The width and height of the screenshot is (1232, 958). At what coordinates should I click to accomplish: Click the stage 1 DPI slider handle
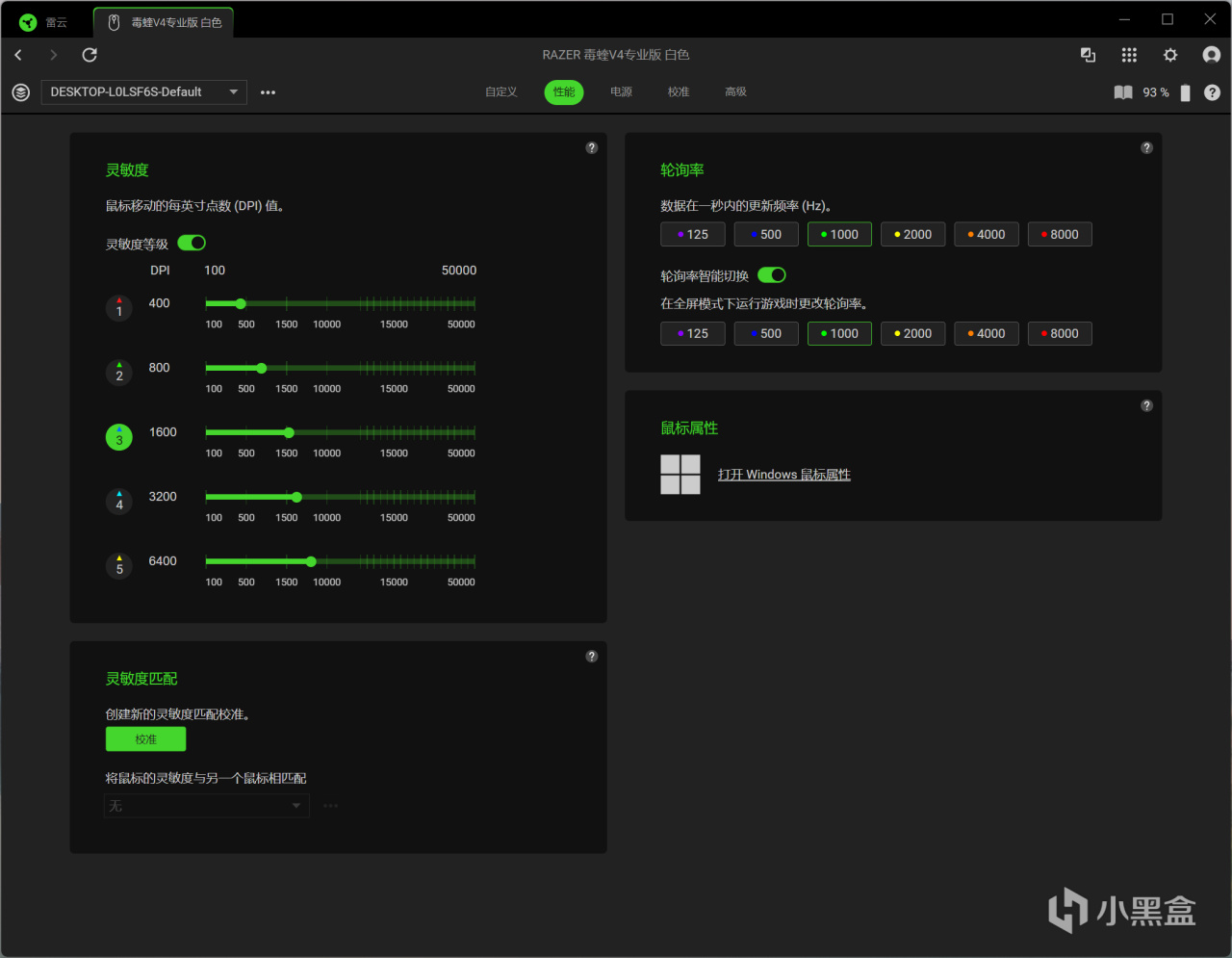241,304
